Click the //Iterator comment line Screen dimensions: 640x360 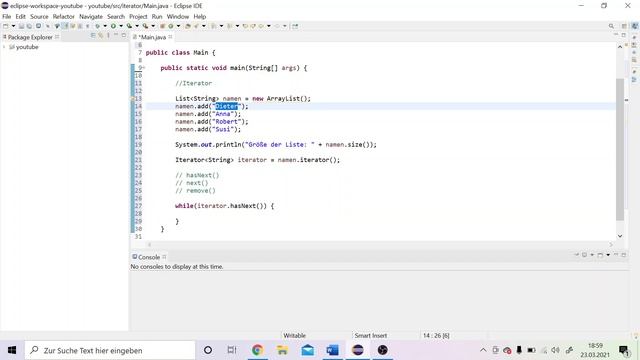click(193, 83)
